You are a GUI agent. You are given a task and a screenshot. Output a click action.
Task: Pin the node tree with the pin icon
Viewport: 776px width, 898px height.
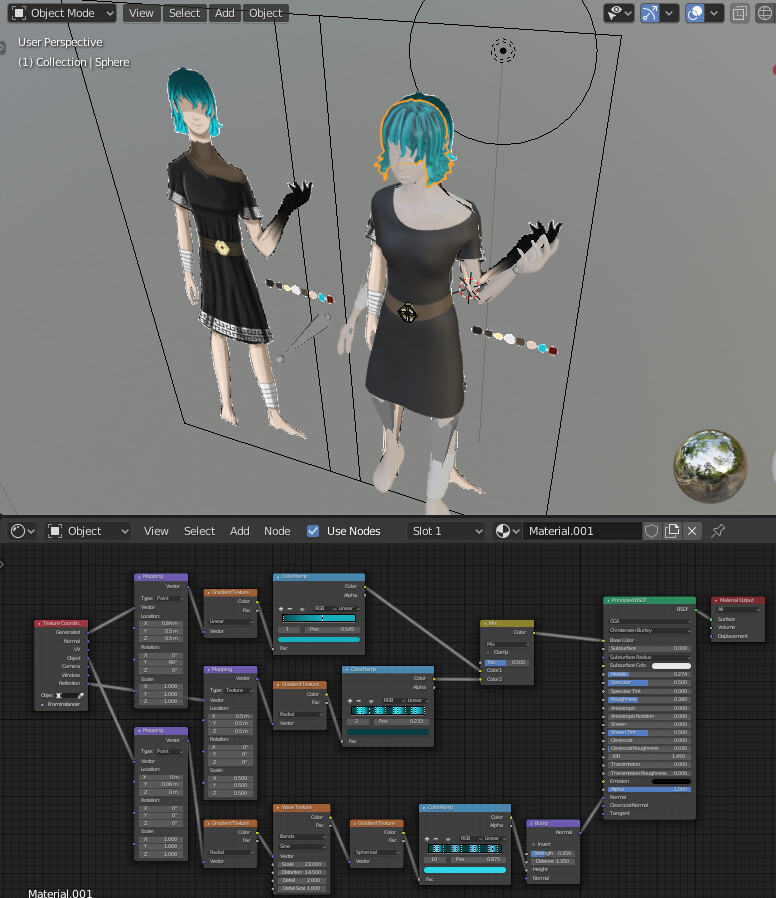click(x=718, y=531)
